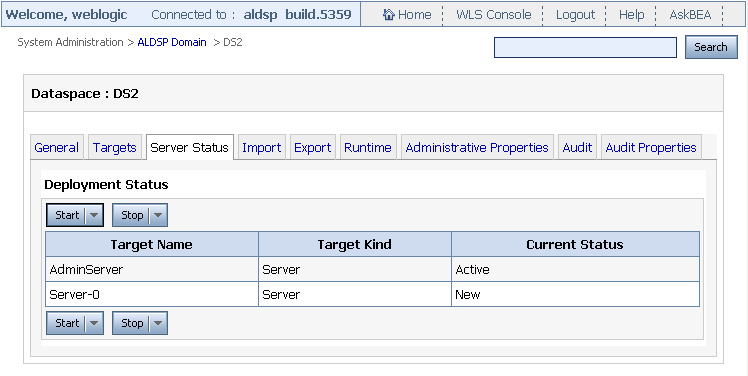Screen dimensions: 748x376
Task: Click the aldsp build.5359 text
Action: [x=297, y=15]
